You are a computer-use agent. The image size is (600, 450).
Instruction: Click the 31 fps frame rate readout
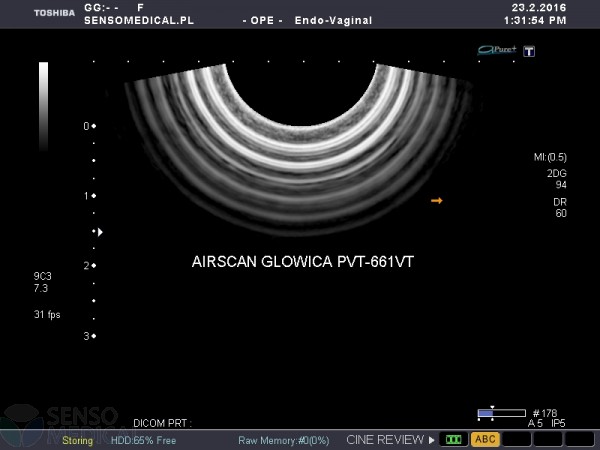46,314
